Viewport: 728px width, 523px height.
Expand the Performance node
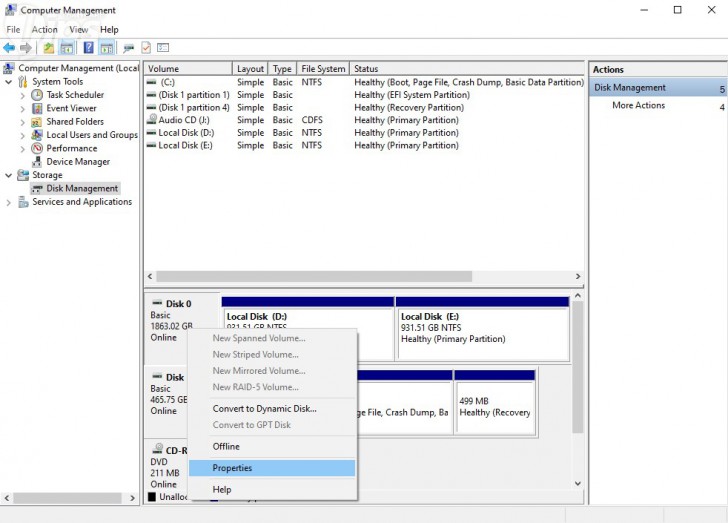point(22,149)
